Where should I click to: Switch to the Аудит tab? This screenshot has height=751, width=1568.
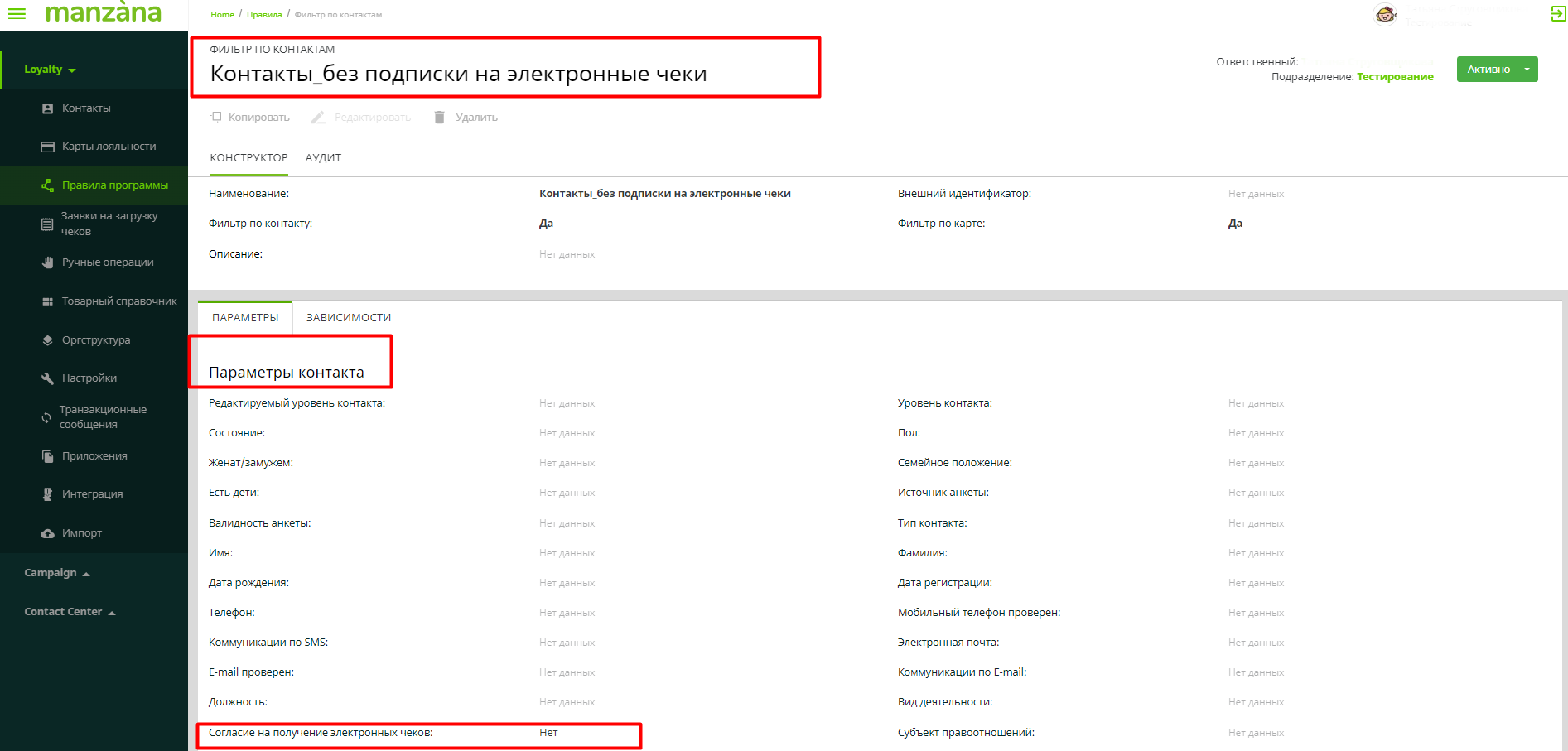point(323,158)
